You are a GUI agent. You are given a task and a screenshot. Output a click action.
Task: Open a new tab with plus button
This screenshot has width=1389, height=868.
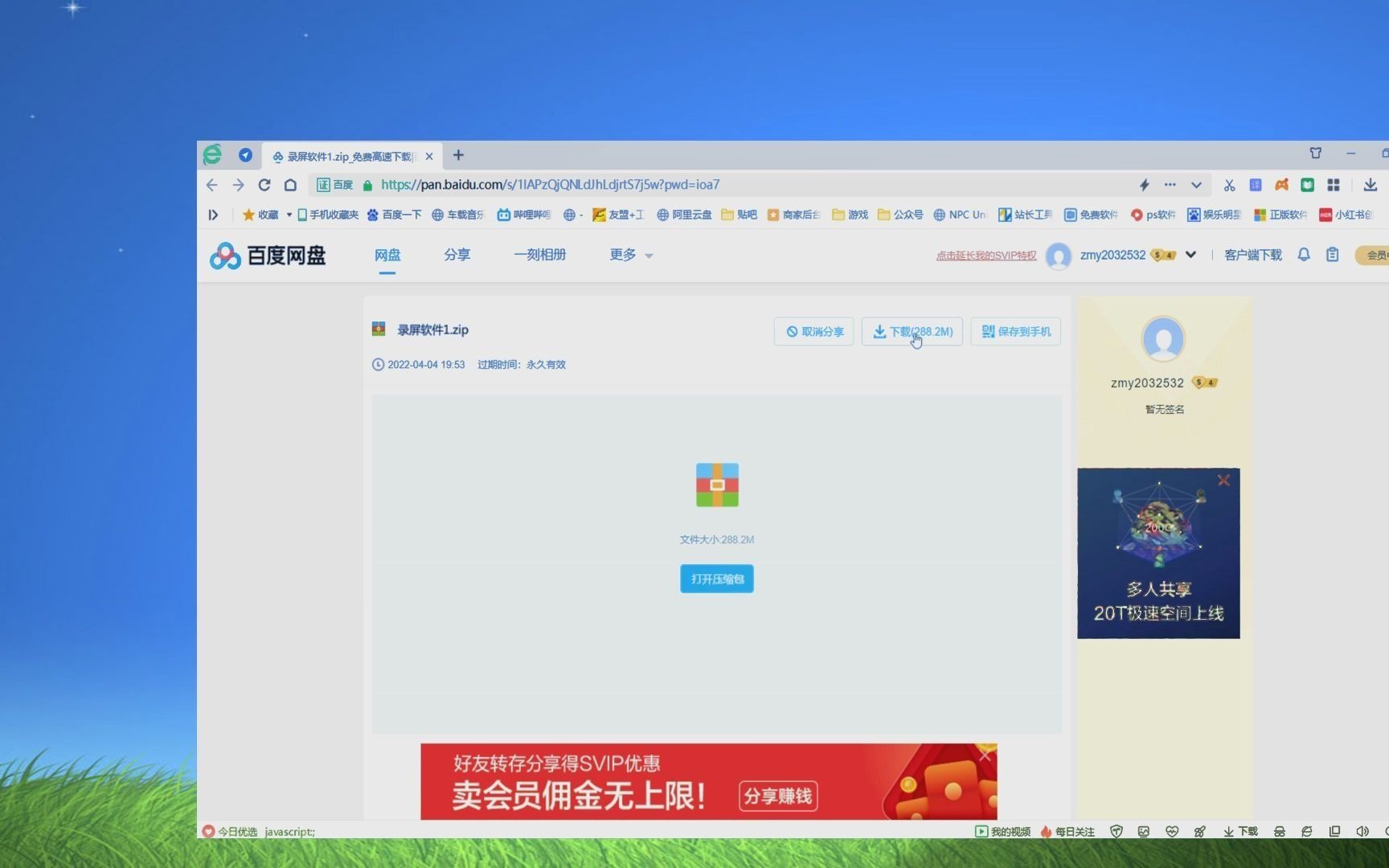click(x=458, y=155)
